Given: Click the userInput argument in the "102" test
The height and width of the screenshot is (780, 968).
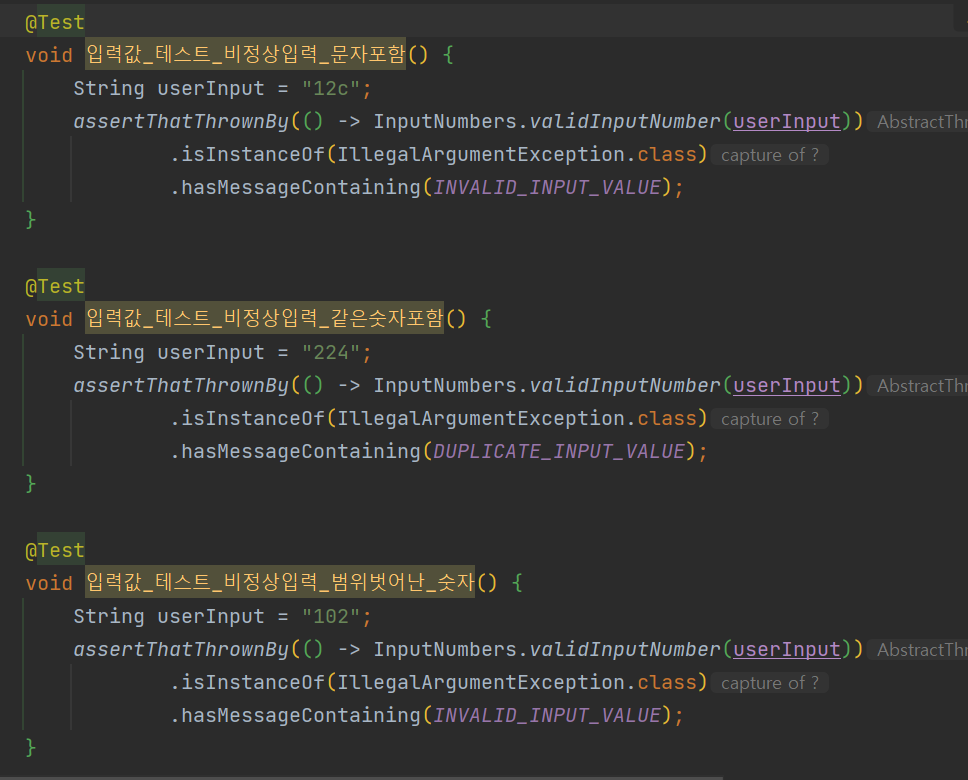Looking at the screenshot, I should point(787,650).
